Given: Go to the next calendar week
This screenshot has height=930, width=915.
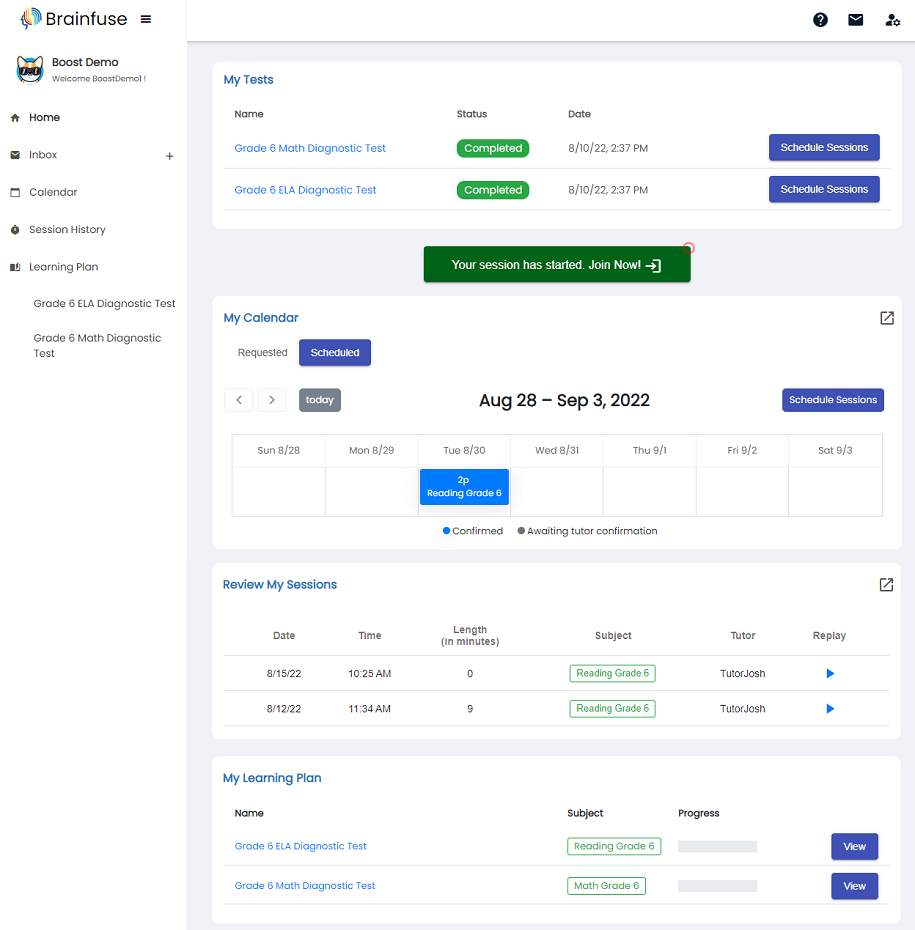Looking at the screenshot, I should point(272,400).
